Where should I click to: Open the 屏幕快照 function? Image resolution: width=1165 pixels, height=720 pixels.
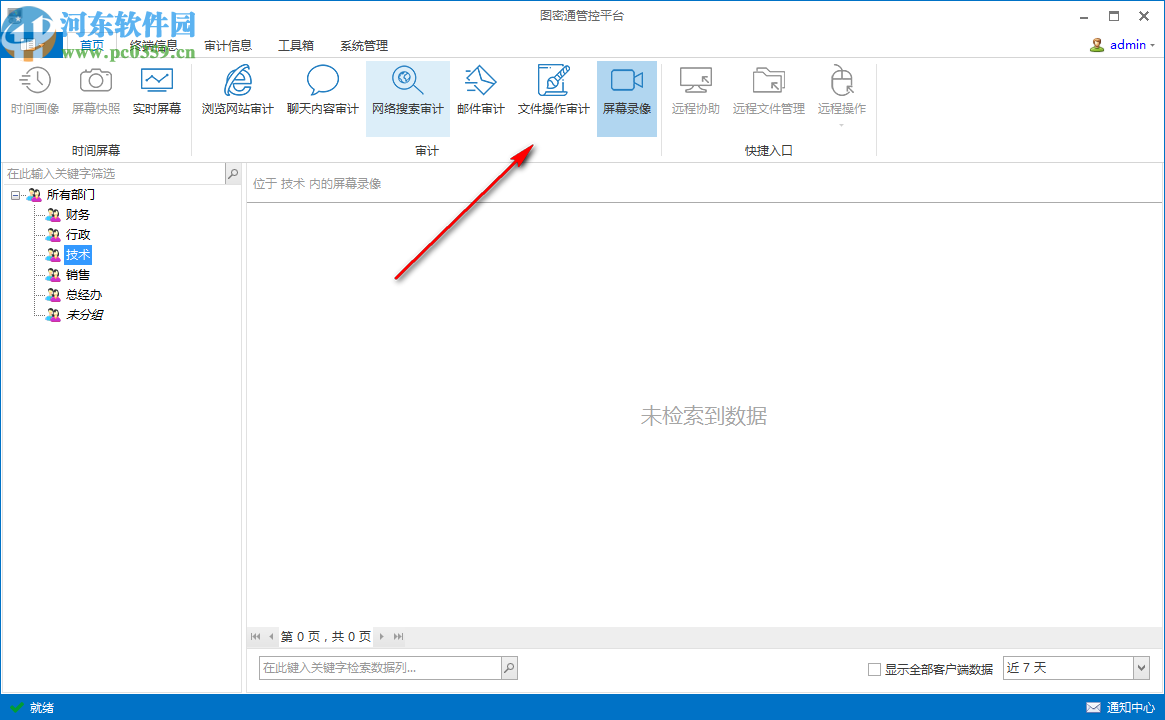point(95,90)
